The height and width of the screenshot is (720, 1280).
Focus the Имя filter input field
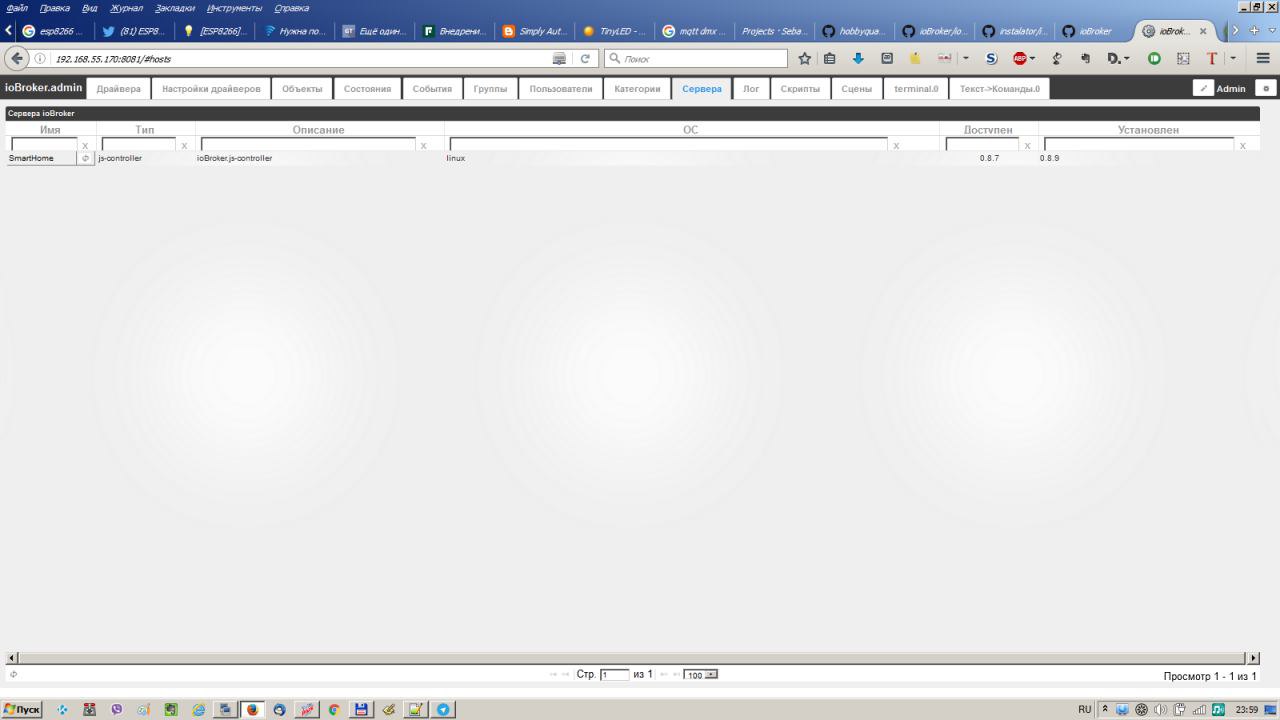44,145
